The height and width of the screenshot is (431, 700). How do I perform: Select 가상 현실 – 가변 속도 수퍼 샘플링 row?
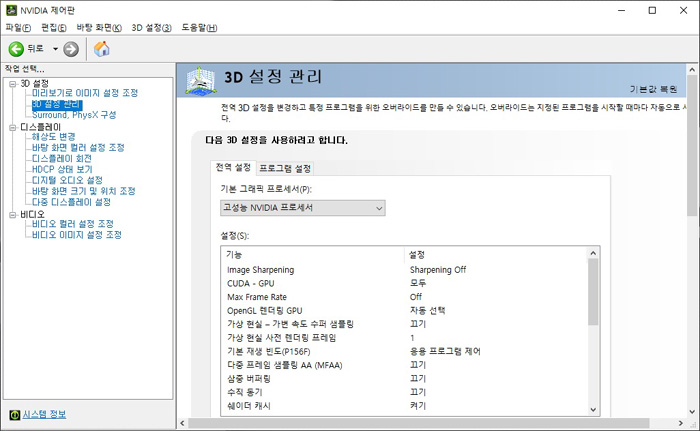[405, 324]
